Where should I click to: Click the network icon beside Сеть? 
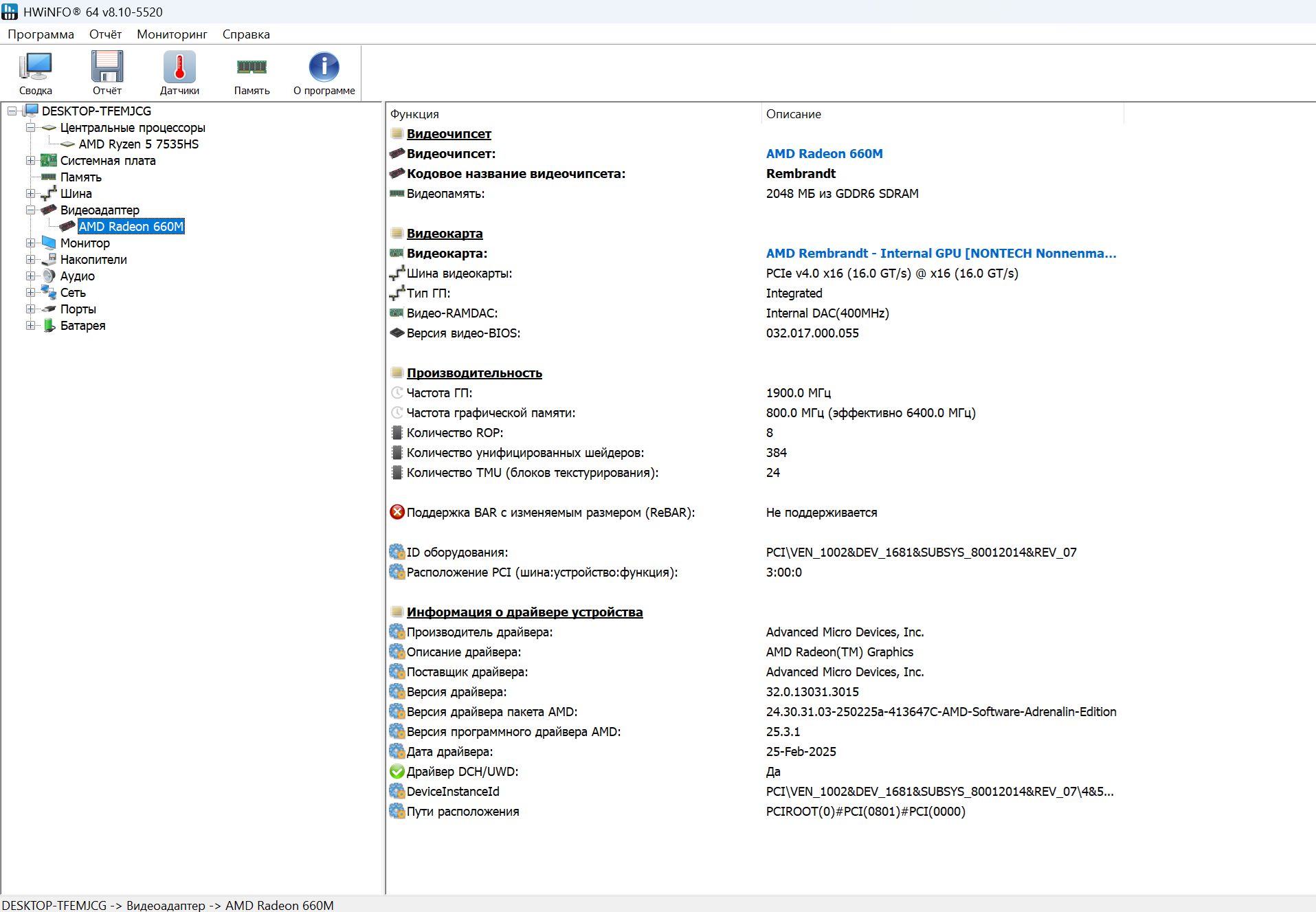49,292
